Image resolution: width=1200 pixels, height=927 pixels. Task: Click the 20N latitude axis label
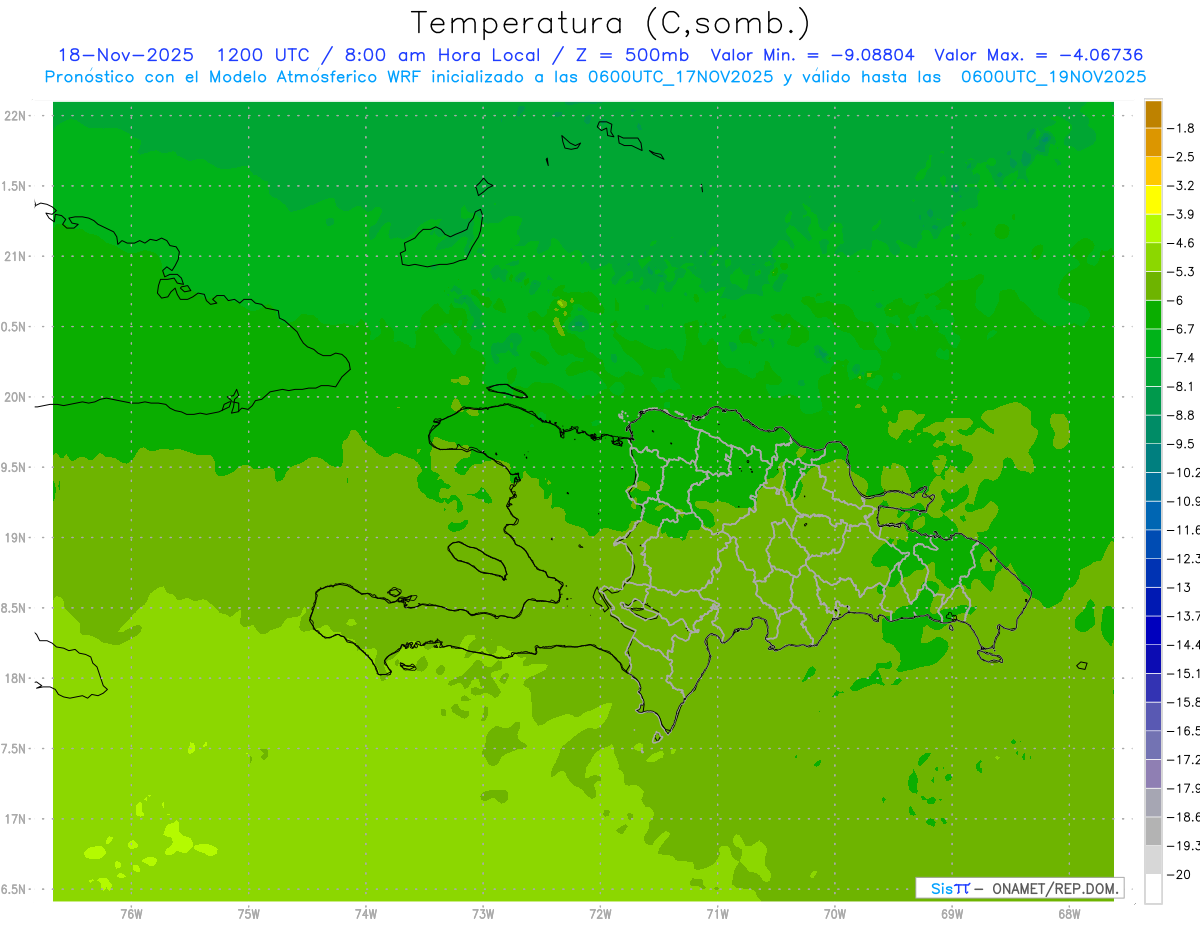pos(17,397)
